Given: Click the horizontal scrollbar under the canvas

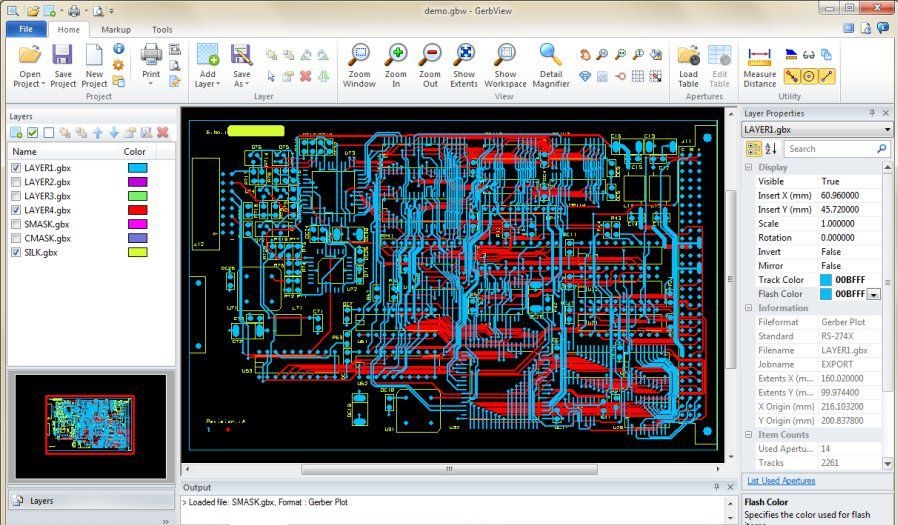Looking at the screenshot, I should pyautogui.click(x=450, y=469).
